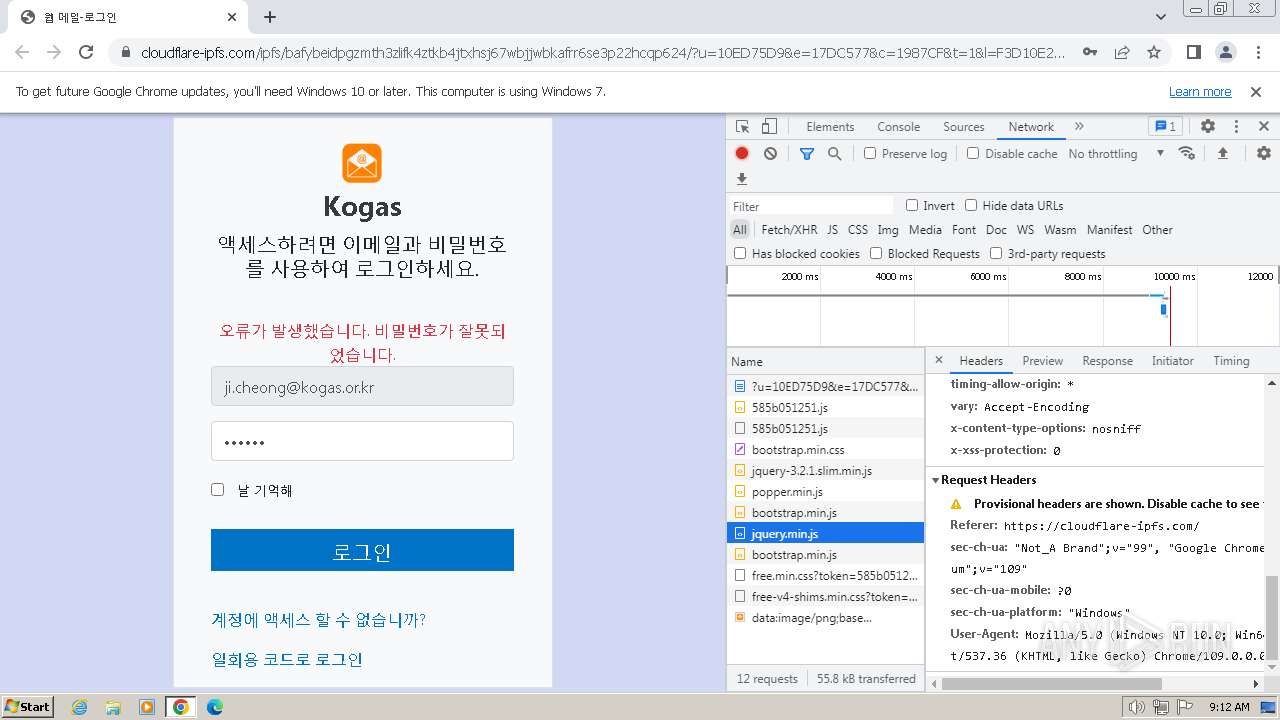Check the 3rd-party requests checkbox
Image resolution: width=1280 pixels, height=720 pixels.
click(x=996, y=253)
